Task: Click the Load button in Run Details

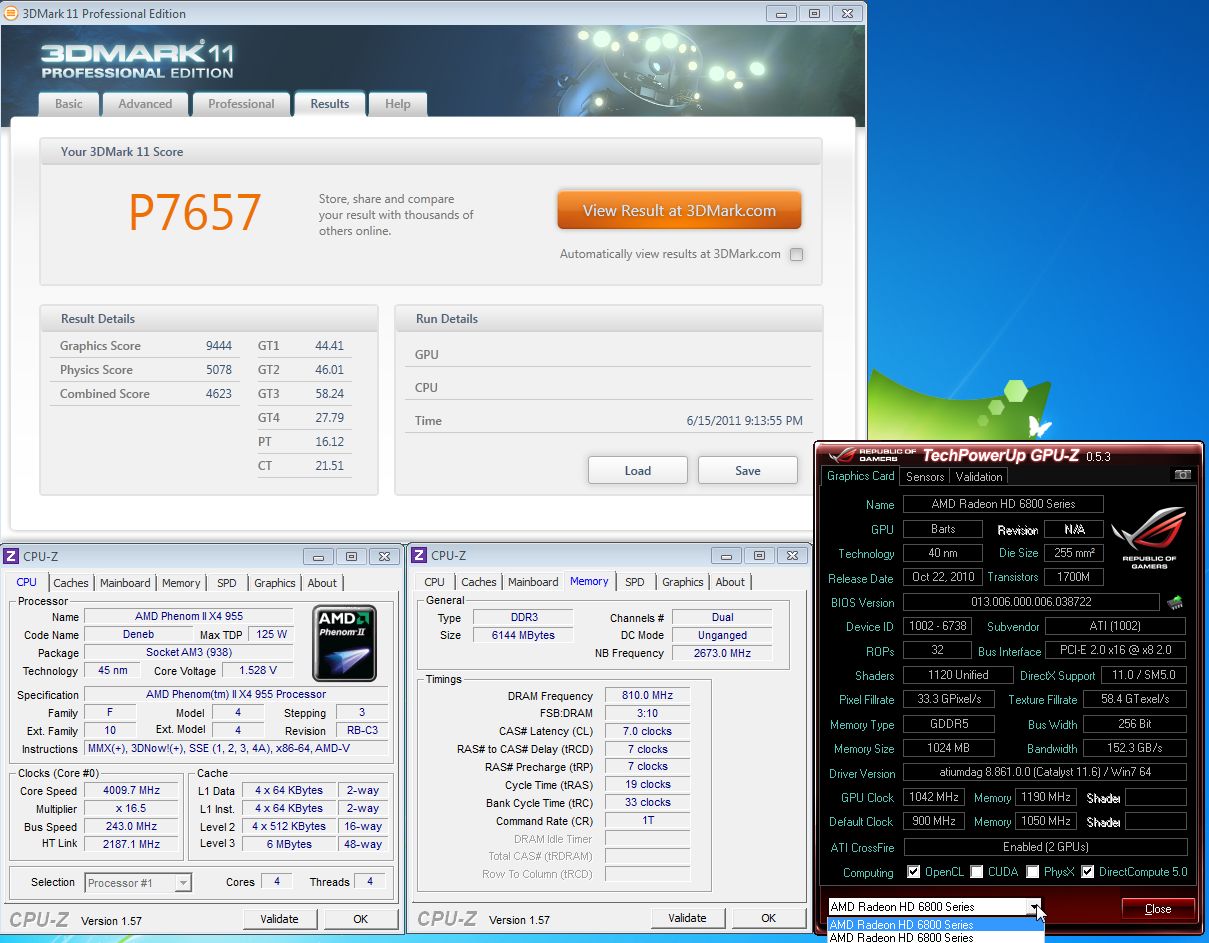Action: tap(638, 470)
